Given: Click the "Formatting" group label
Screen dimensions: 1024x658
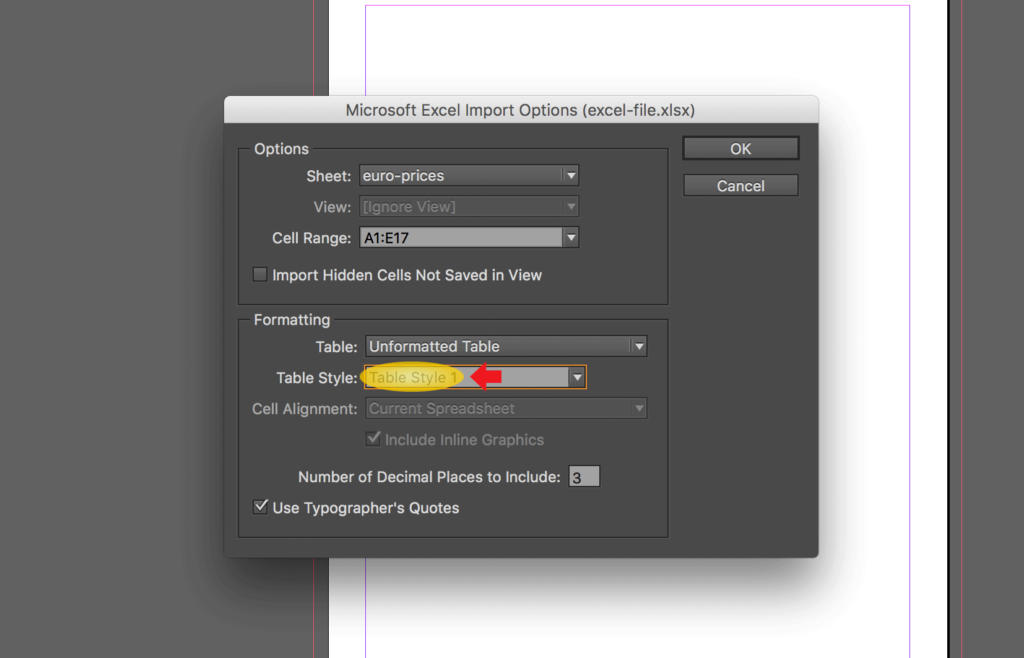Looking at the screenshot, I should (292, 320).
